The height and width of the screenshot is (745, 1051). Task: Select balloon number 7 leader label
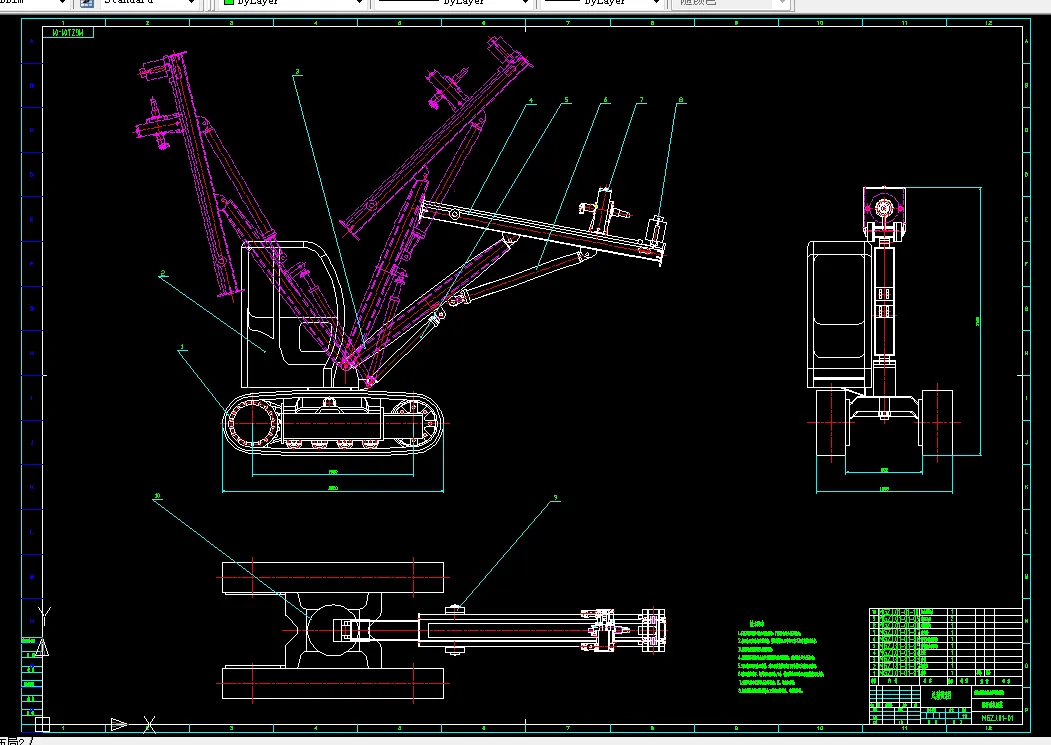(x=641, y=100)
